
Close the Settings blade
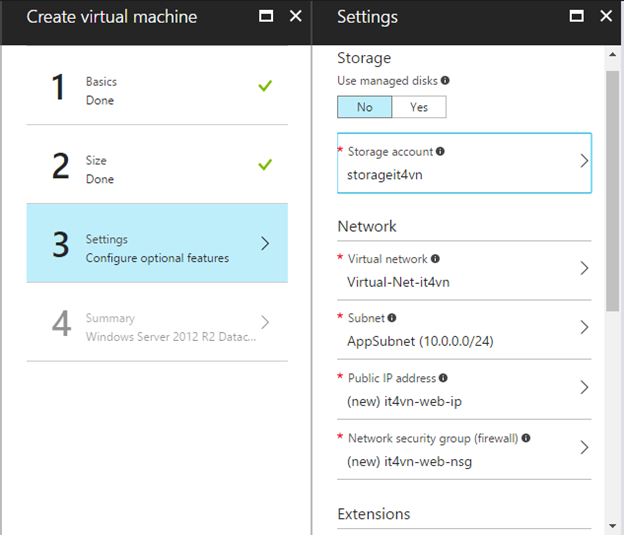606,17
